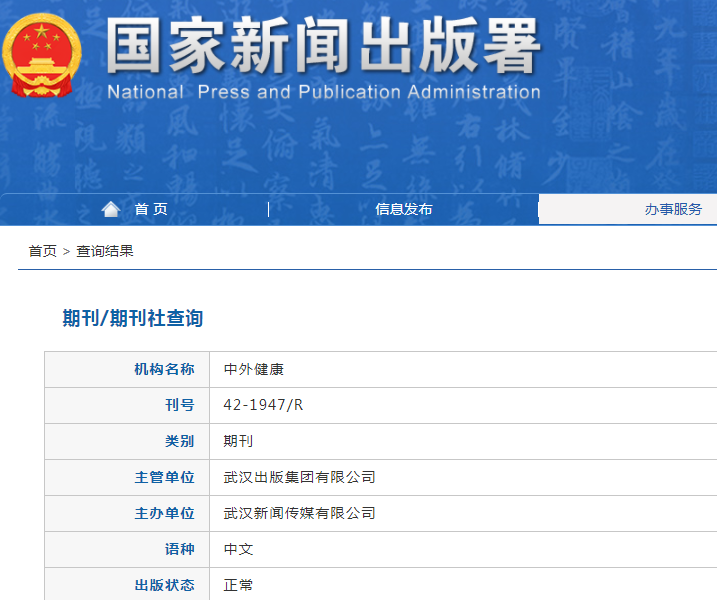717x600 pixels.
Task: Open the 首页 navigation menu item
Action: coord(151,209)
